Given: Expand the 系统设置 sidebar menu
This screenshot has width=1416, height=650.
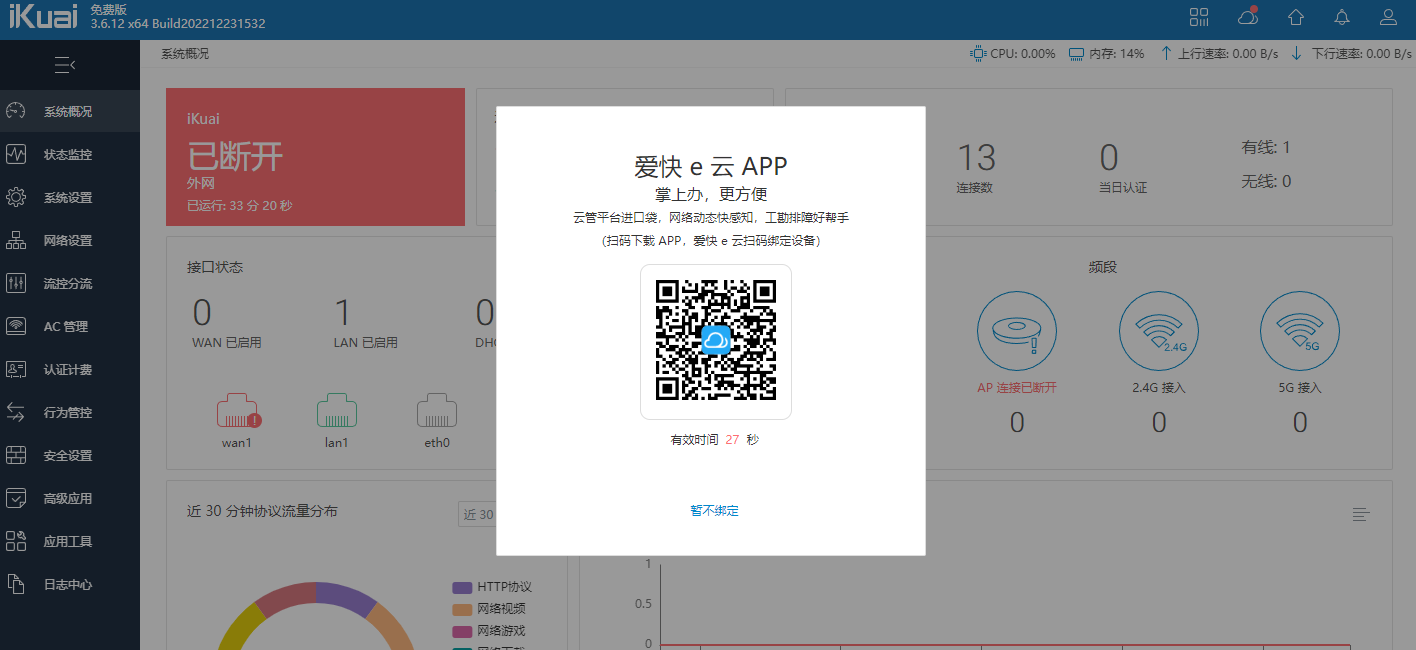Looking at the screenshot, I should 70,198.
